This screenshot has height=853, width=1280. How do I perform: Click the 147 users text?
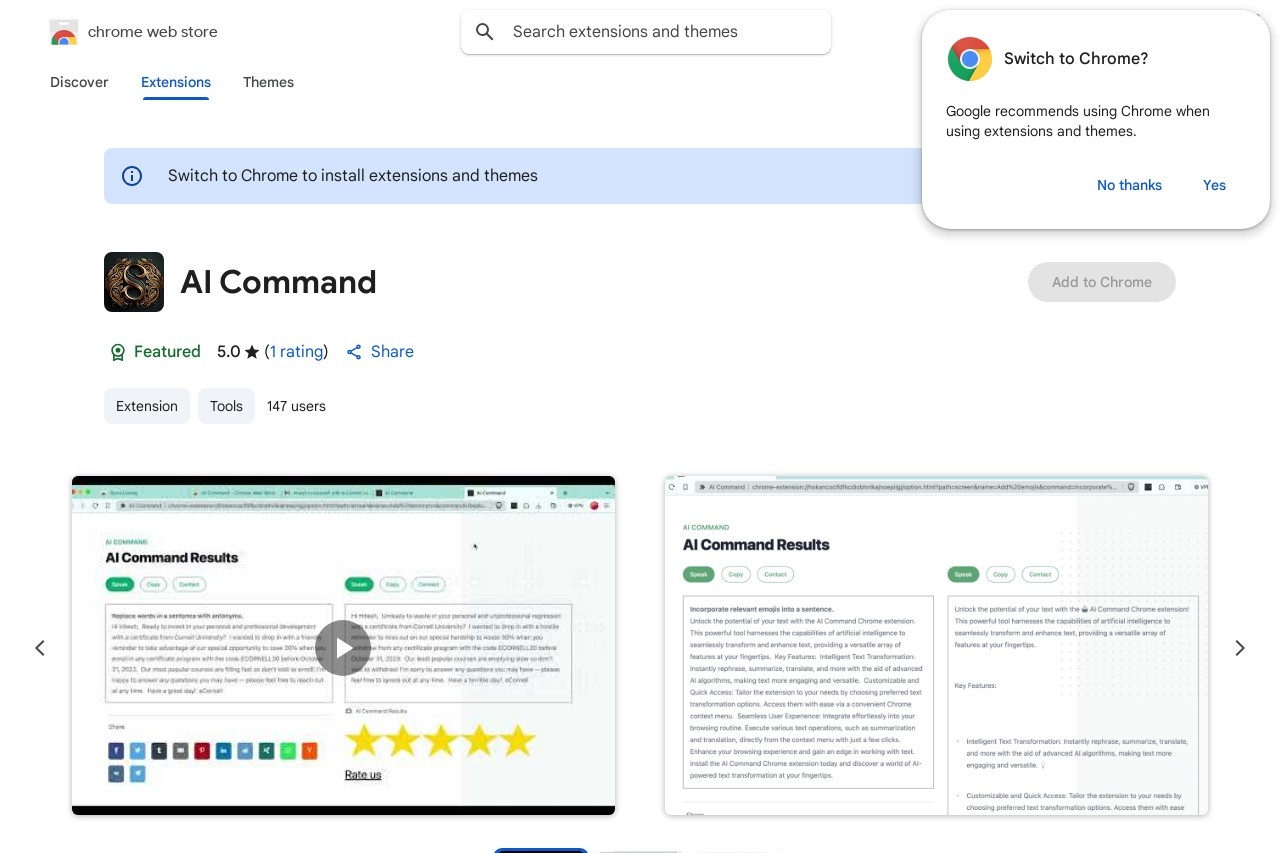[x=296, y=406]
